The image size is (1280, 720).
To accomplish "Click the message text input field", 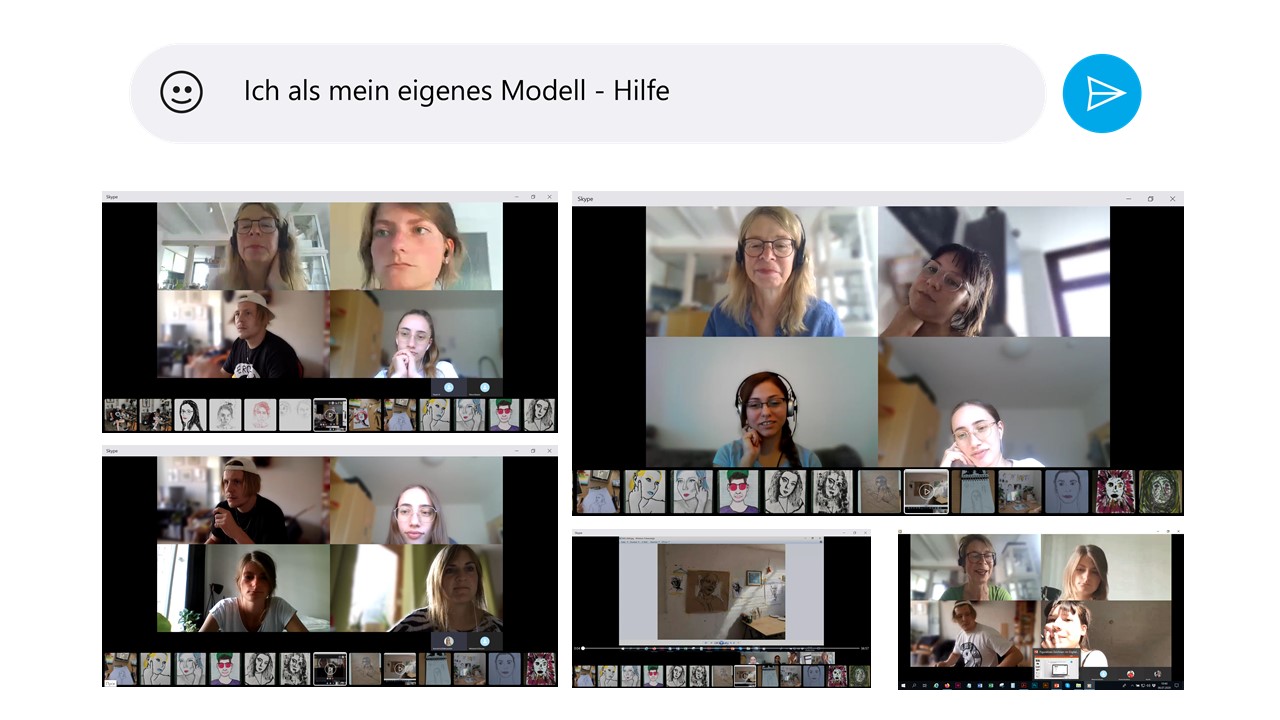I will pyautogui.click(x=600, y=92).
